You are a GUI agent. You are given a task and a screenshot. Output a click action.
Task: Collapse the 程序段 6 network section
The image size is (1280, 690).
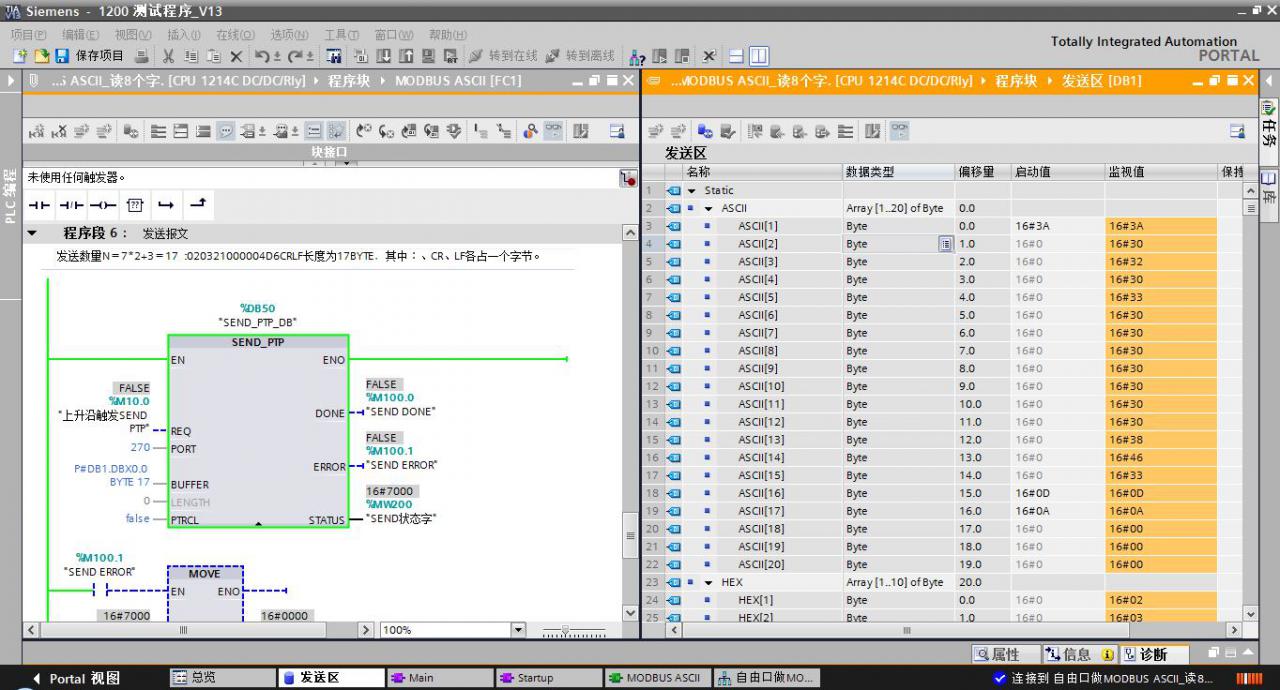[x=32, y=233]
